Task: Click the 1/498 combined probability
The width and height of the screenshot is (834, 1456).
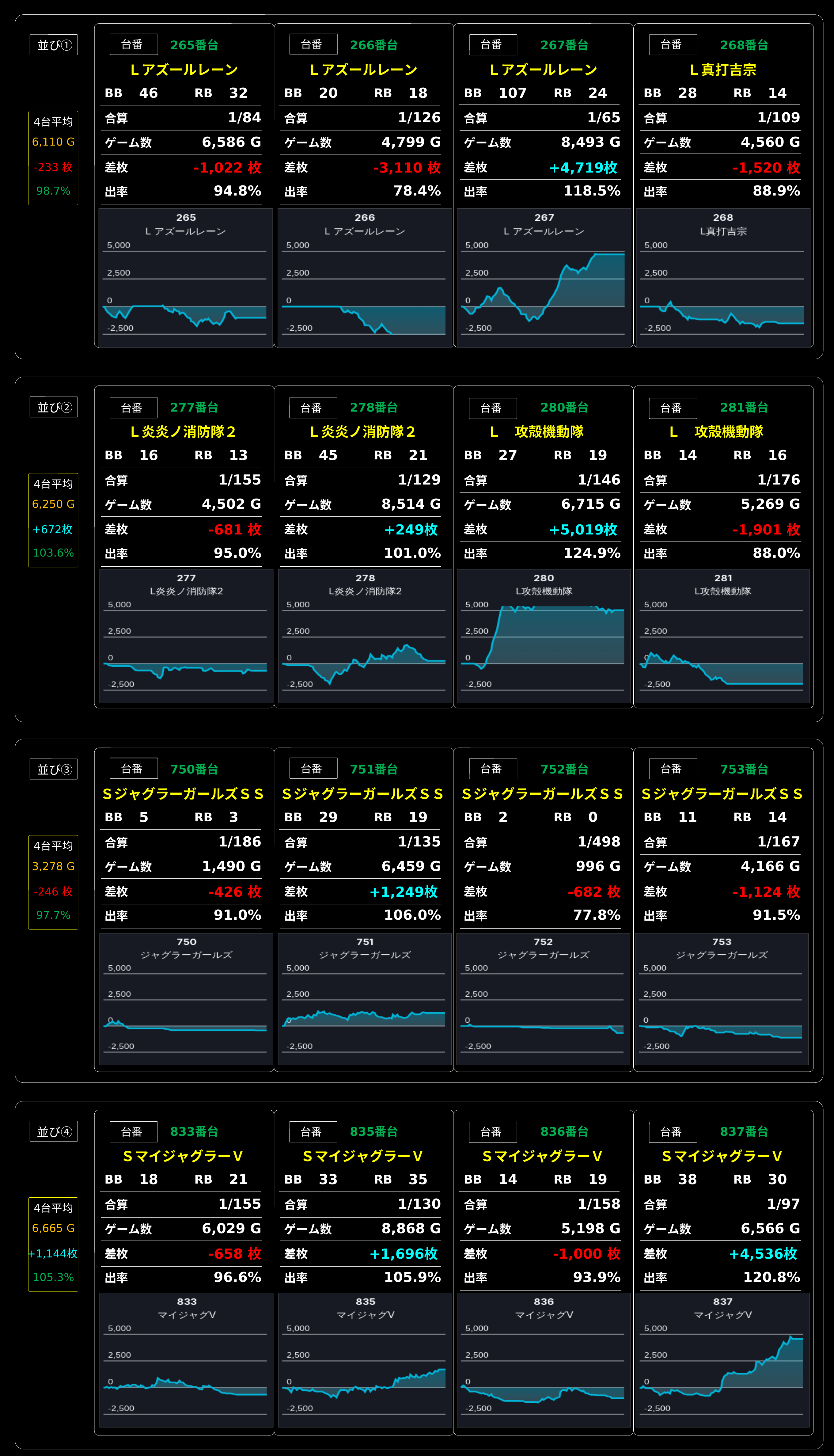Action: click(x=599, y=842)
